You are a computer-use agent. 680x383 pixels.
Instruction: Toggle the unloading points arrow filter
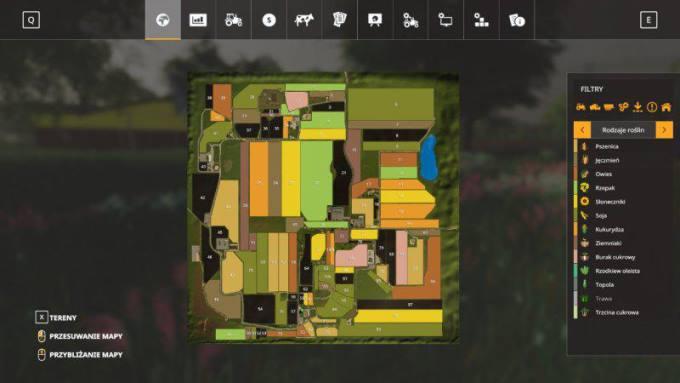pos(638,107)
